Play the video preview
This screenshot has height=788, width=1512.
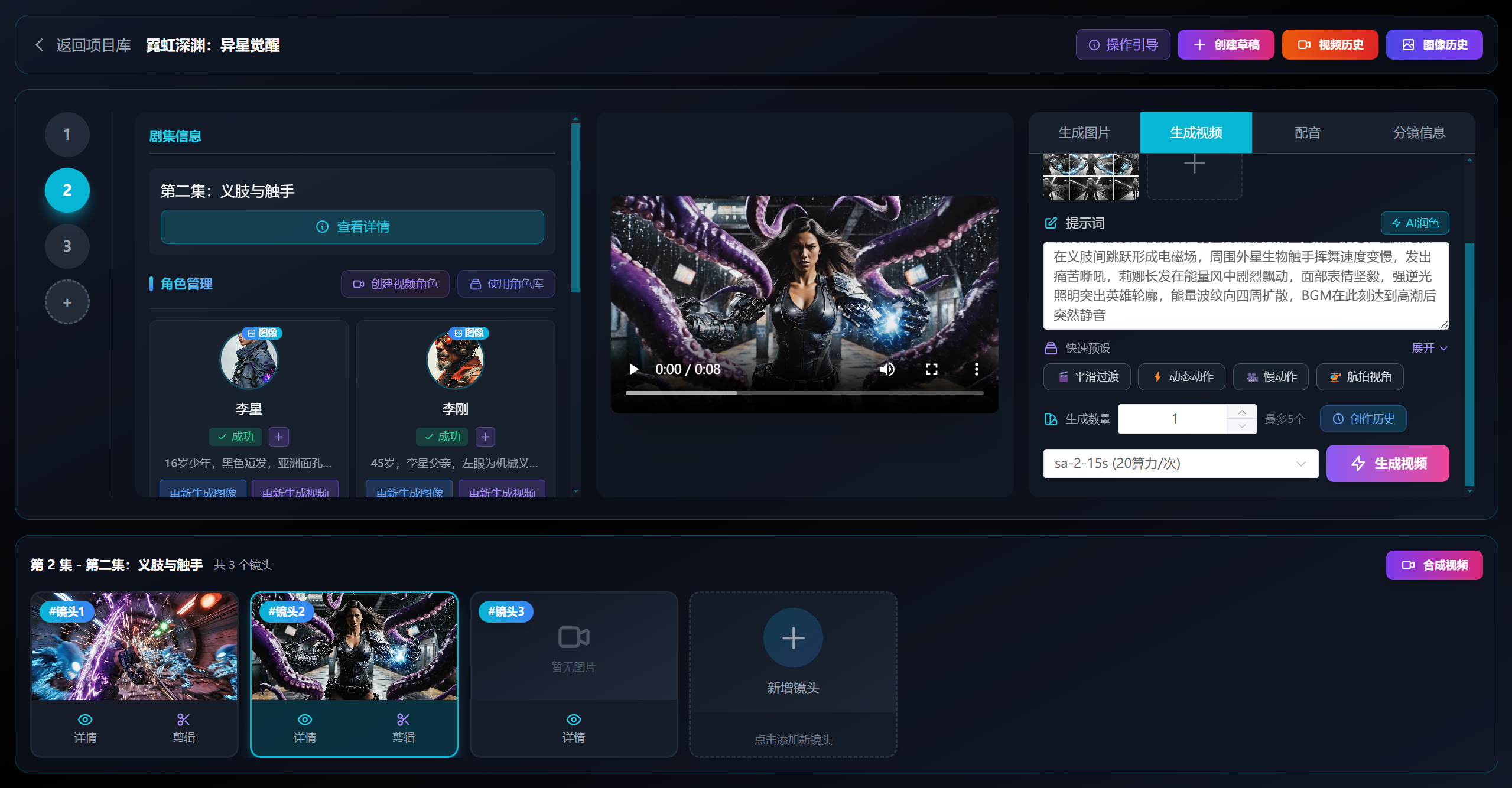634,369
